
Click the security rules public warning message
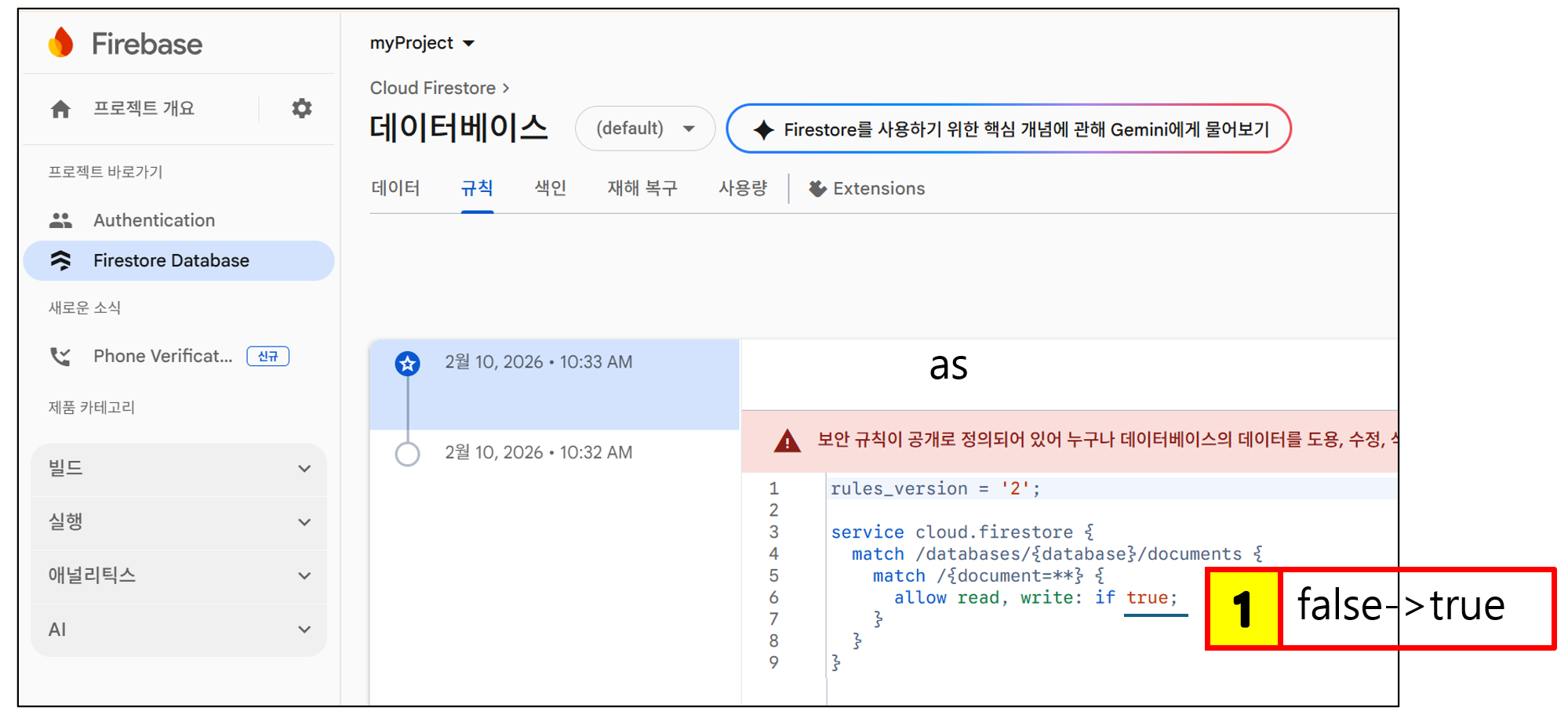(1107, 440)
